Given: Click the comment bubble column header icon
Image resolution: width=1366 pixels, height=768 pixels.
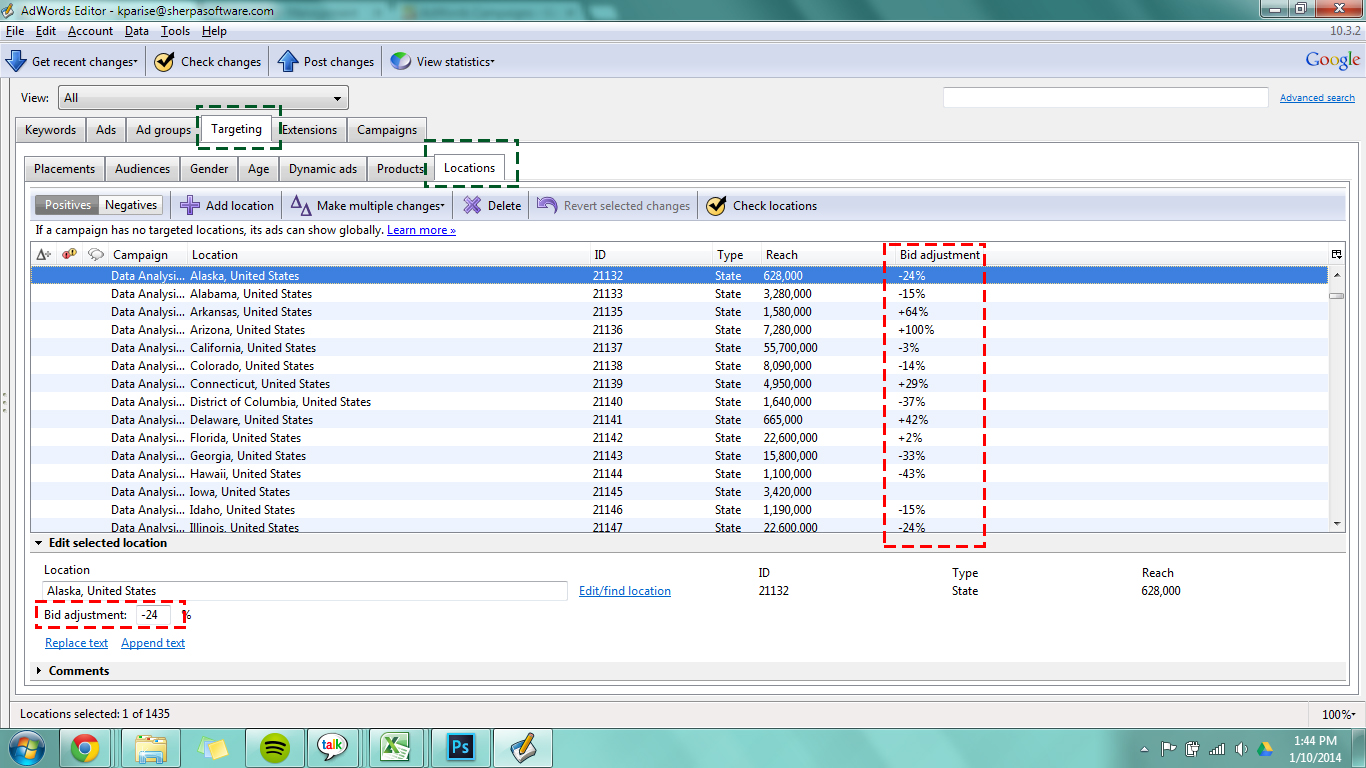Looking at the screenshot, I should tap(96, 255).
